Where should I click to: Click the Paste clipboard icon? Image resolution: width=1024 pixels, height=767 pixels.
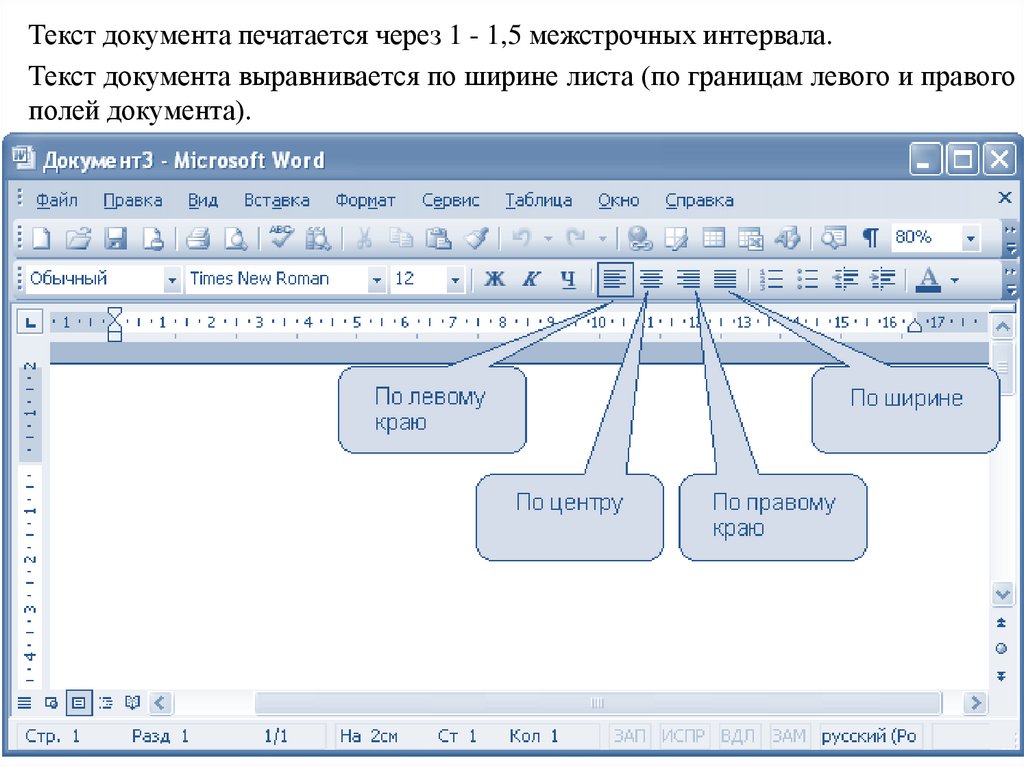[438, 238]
